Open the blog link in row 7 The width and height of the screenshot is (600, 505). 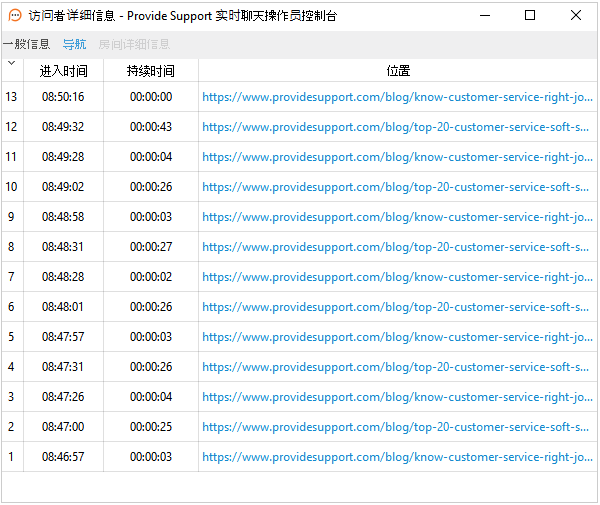coord(397,277)
